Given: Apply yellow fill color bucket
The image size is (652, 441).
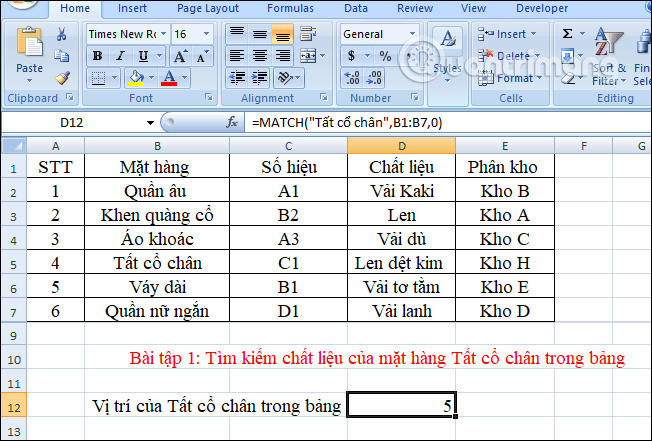Looking at the screenshot, I should [136, 78].
